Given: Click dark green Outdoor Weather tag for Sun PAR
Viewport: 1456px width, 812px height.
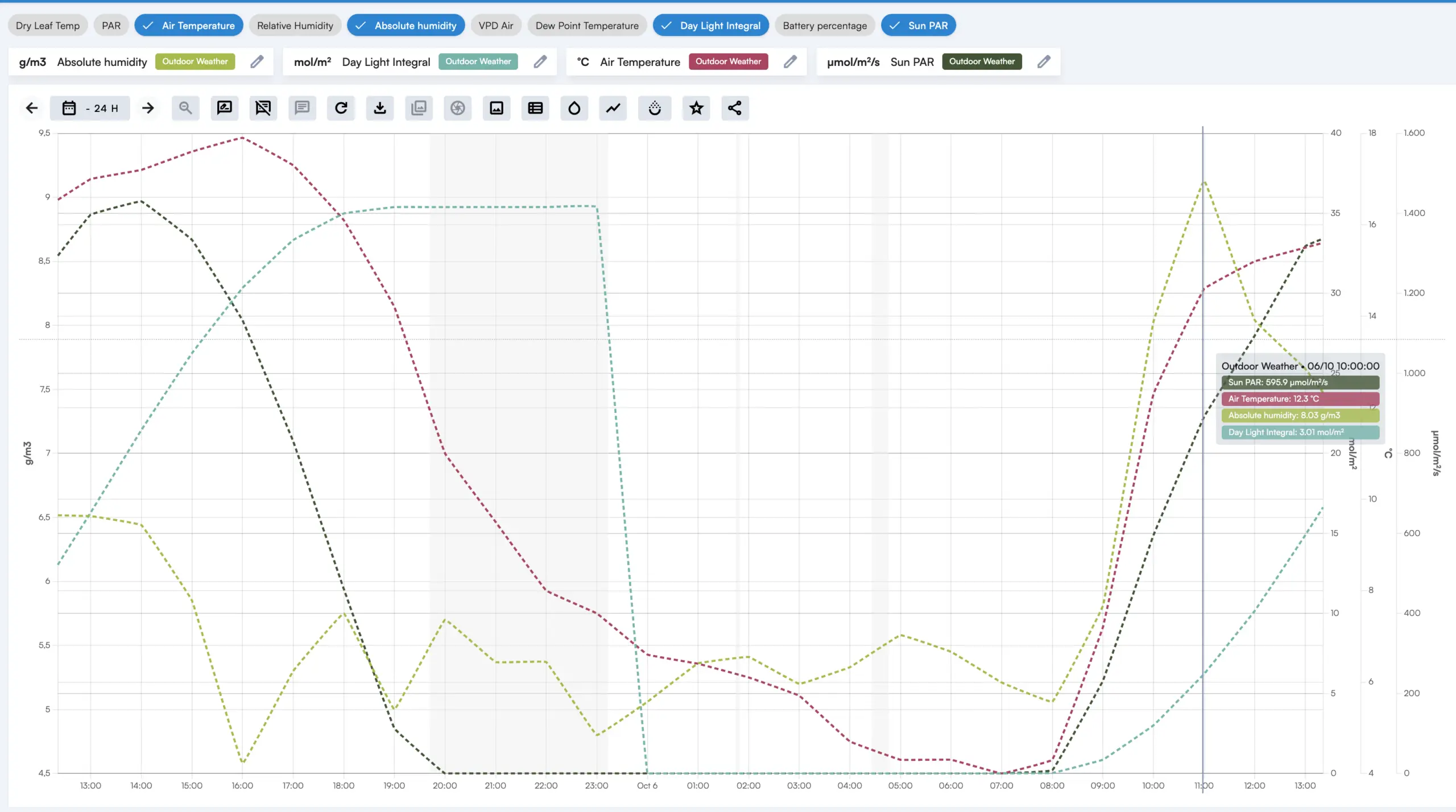Looking at the screenshot, I should (x=982, y=61).
